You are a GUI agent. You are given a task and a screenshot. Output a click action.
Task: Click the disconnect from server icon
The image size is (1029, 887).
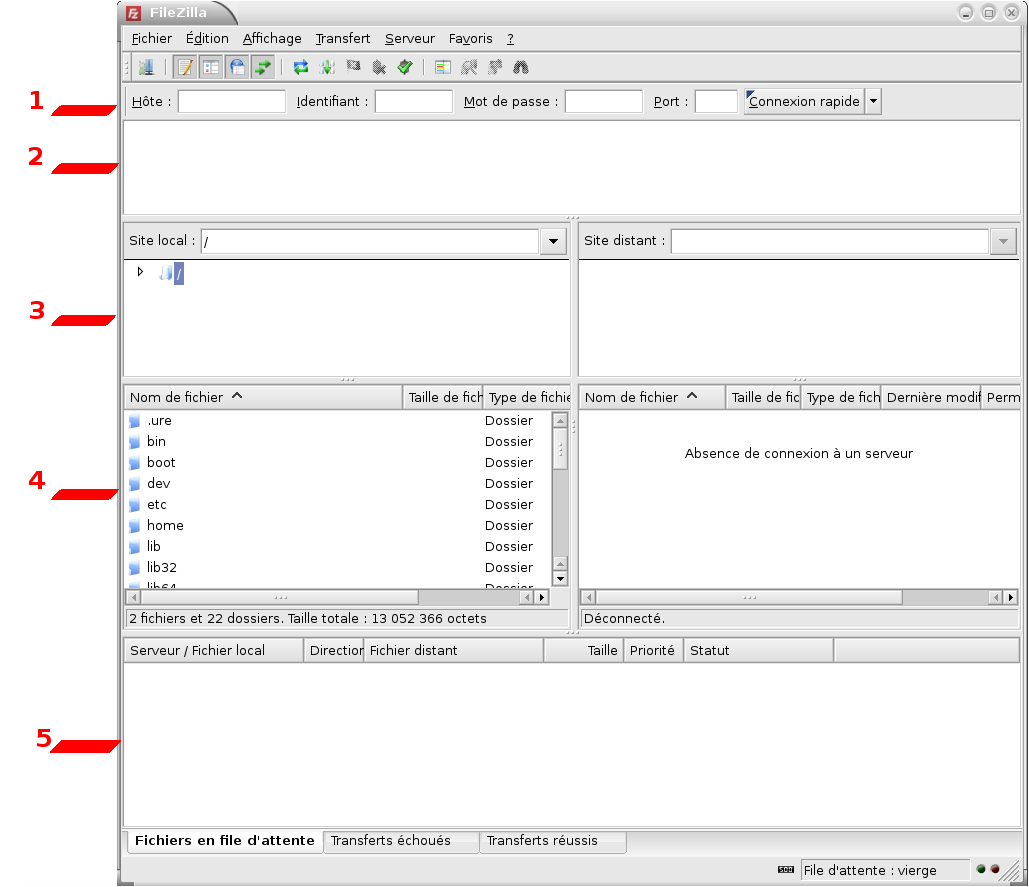(x=379, y=68)
